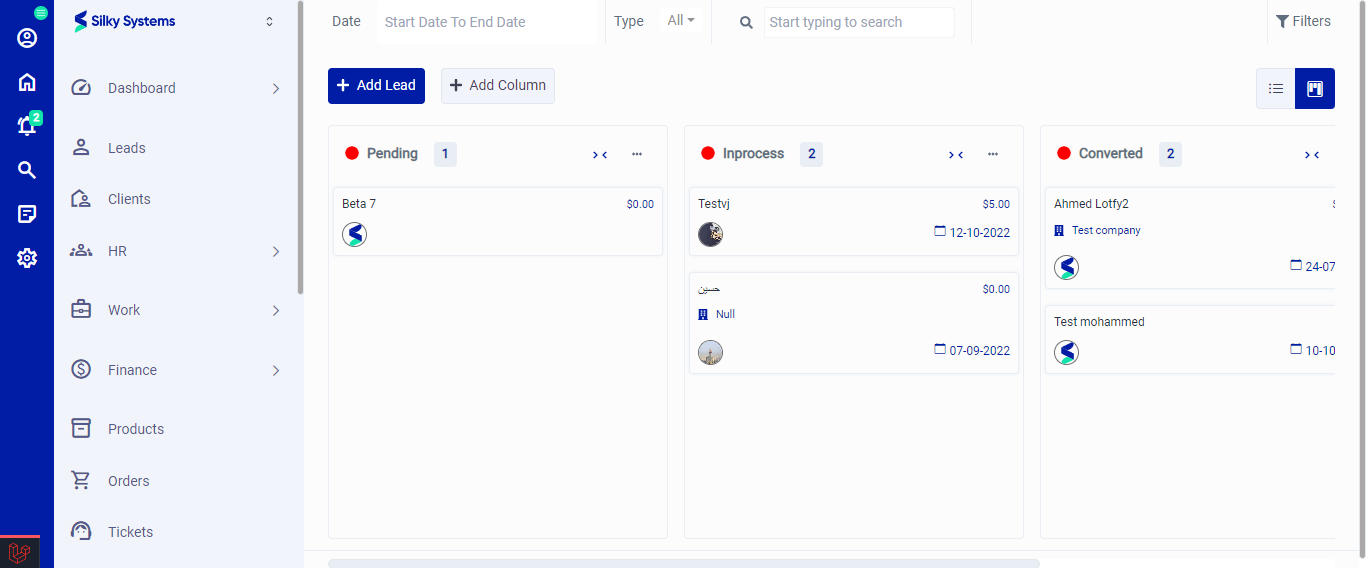Expand the Dashboard menu chevron
Screen dimensions: 1366x568
(276, 89)
